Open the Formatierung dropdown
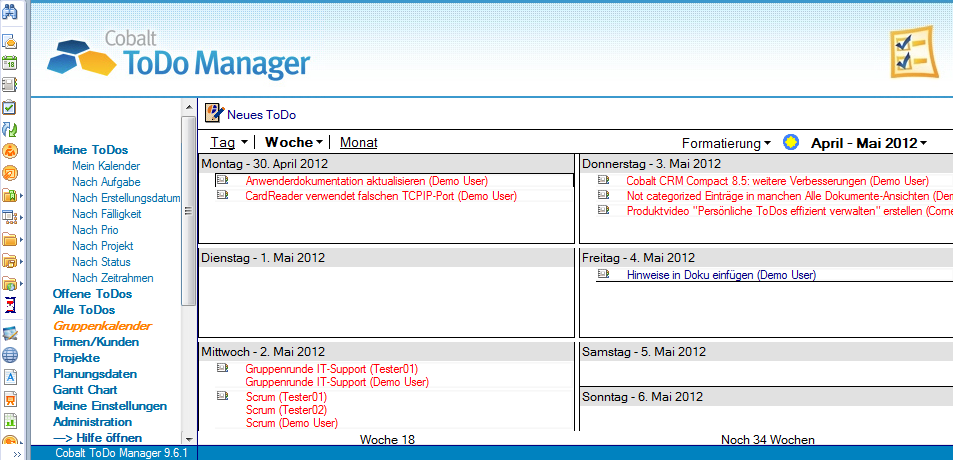Screen dimensions: 953x460 coord(726,143)
